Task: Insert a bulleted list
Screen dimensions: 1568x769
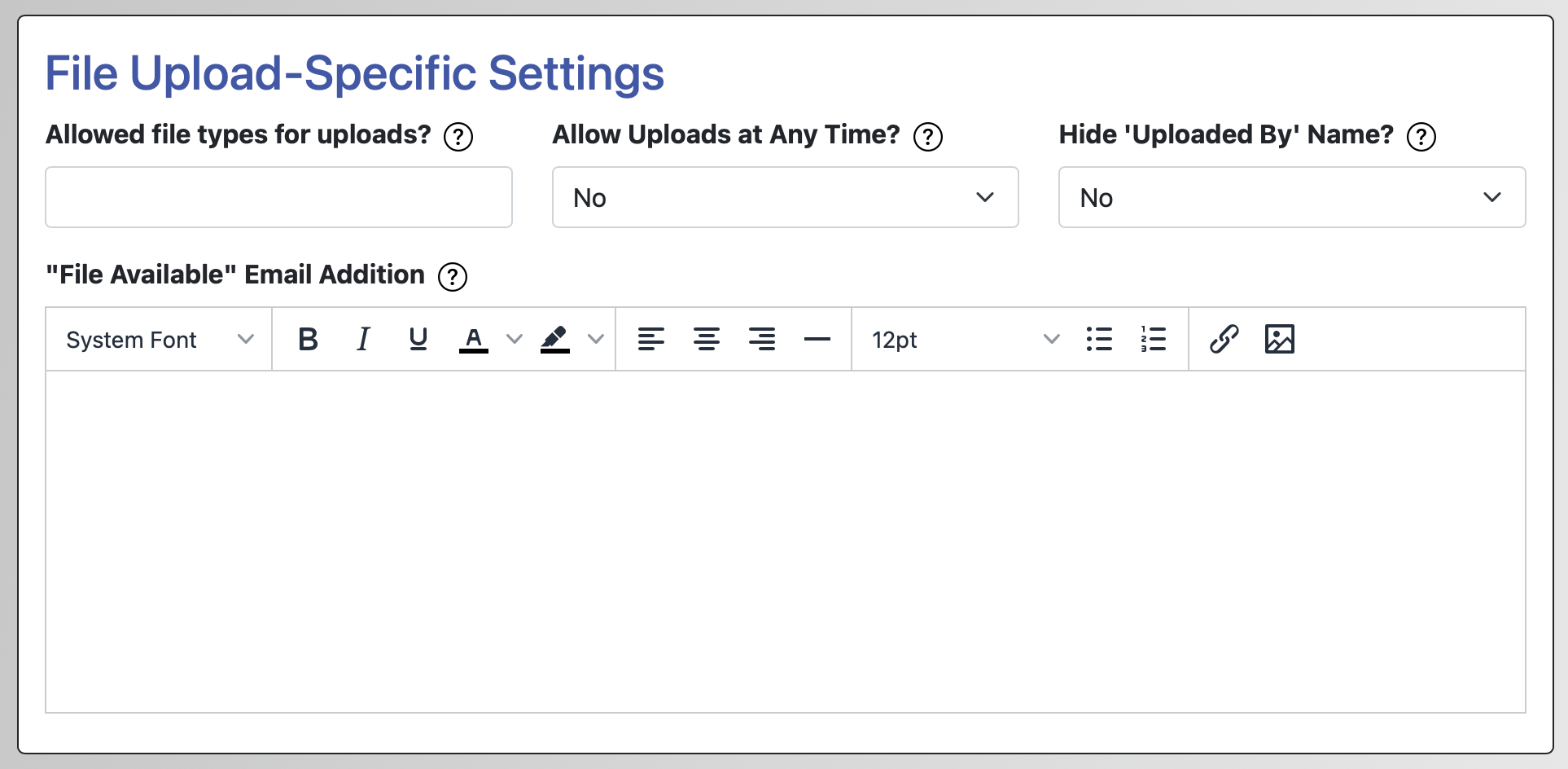Action: tap(1098, 339)
